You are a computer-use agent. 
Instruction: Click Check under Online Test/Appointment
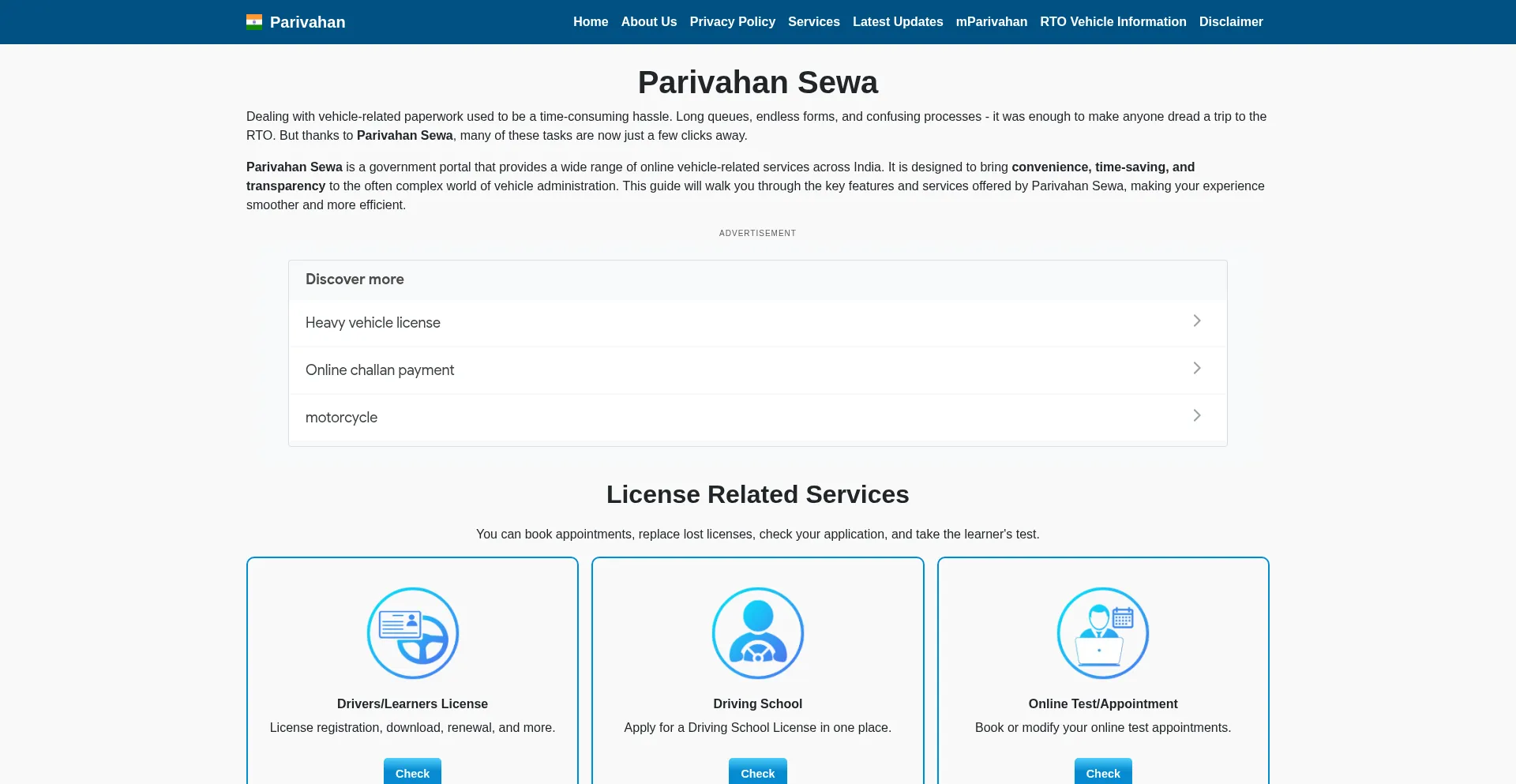pyautogui.click(x=1103, y=771)
